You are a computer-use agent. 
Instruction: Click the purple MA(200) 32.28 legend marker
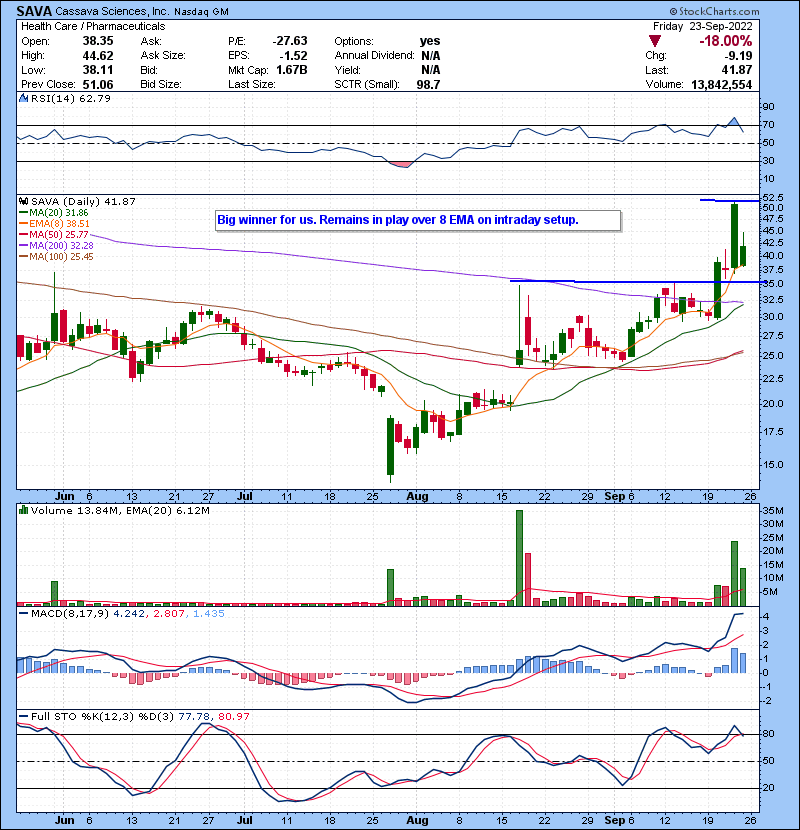(x=24, y=246)
